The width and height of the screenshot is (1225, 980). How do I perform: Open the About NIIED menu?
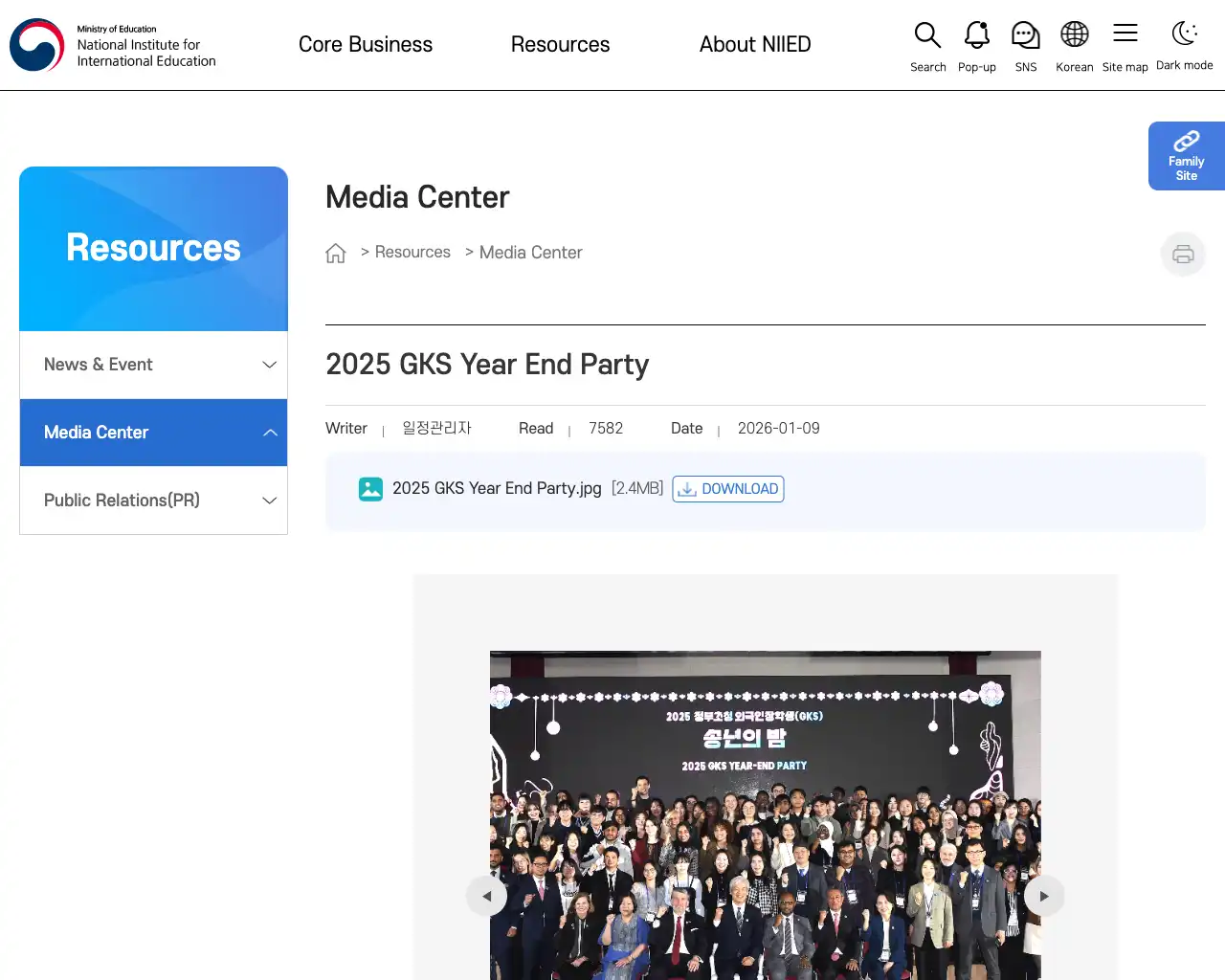(755, 44)
